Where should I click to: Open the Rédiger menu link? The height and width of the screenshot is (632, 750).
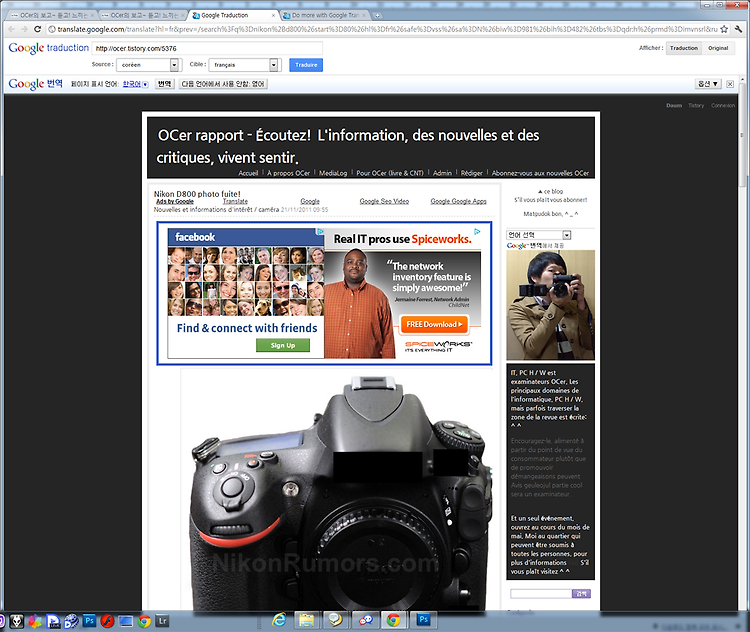click(x=472, y=173)
